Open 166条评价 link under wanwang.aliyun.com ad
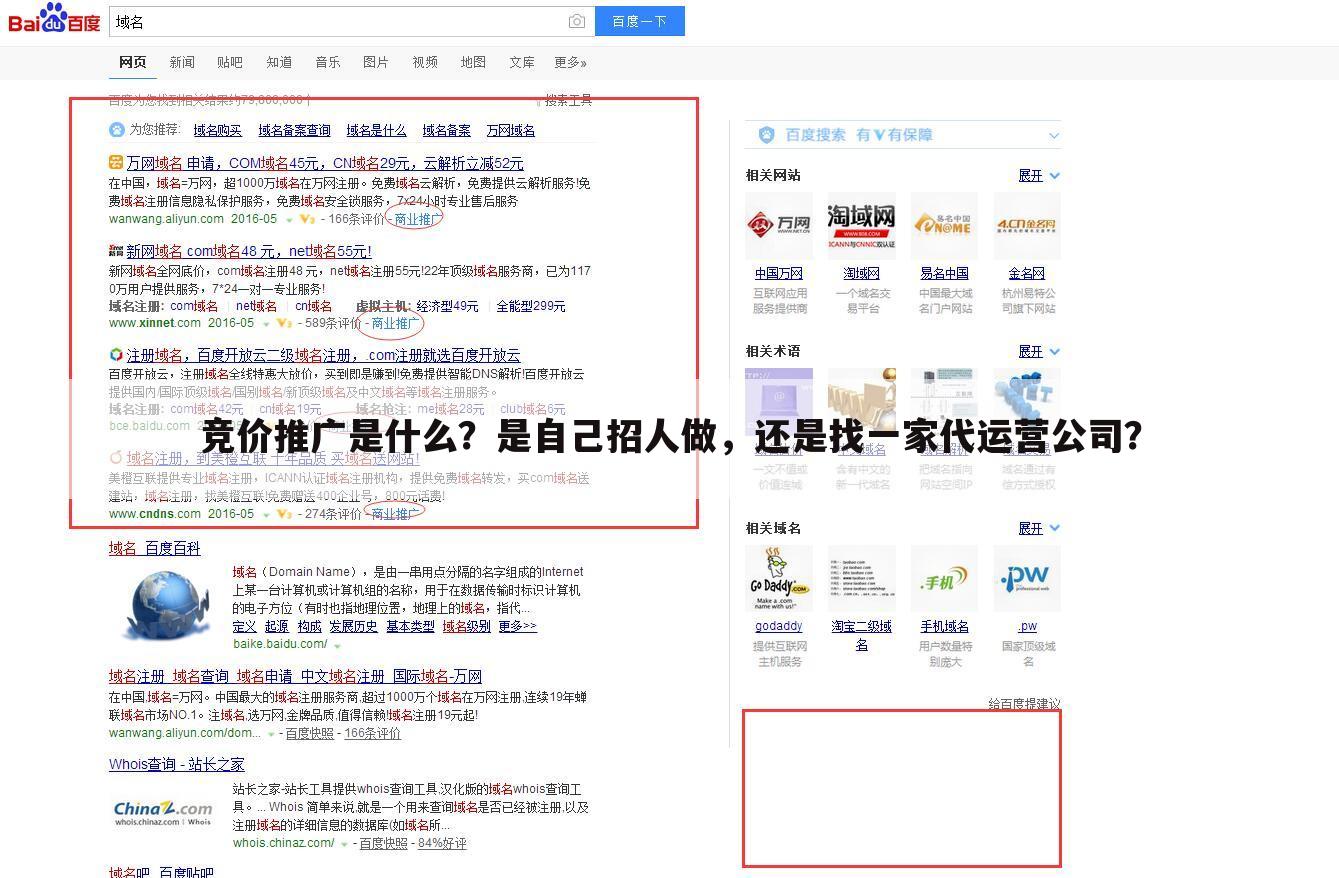Image resolution: width=1339 pixels, height=878 pixels. point(356,219)
